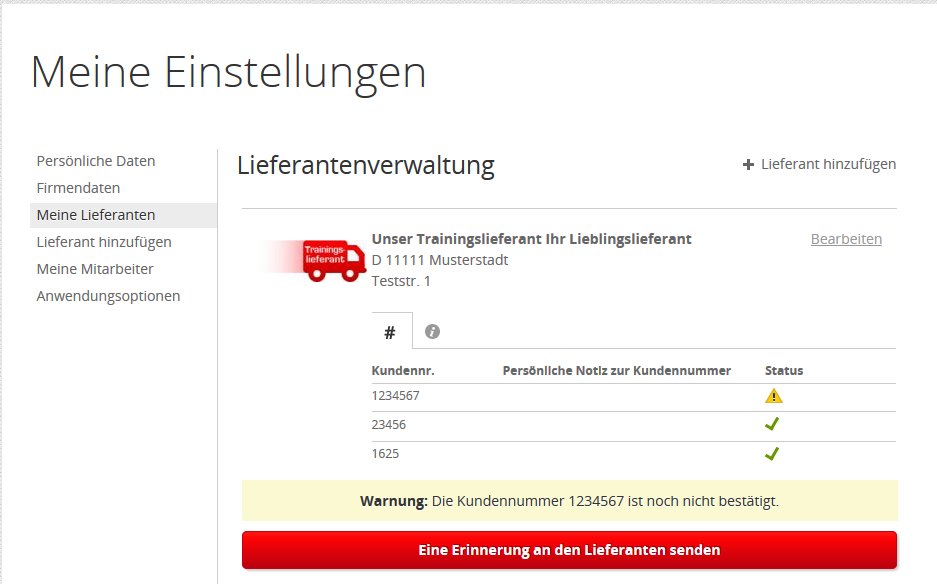Click customer number 23456 row
937x584 pixels.
point(389,425)
